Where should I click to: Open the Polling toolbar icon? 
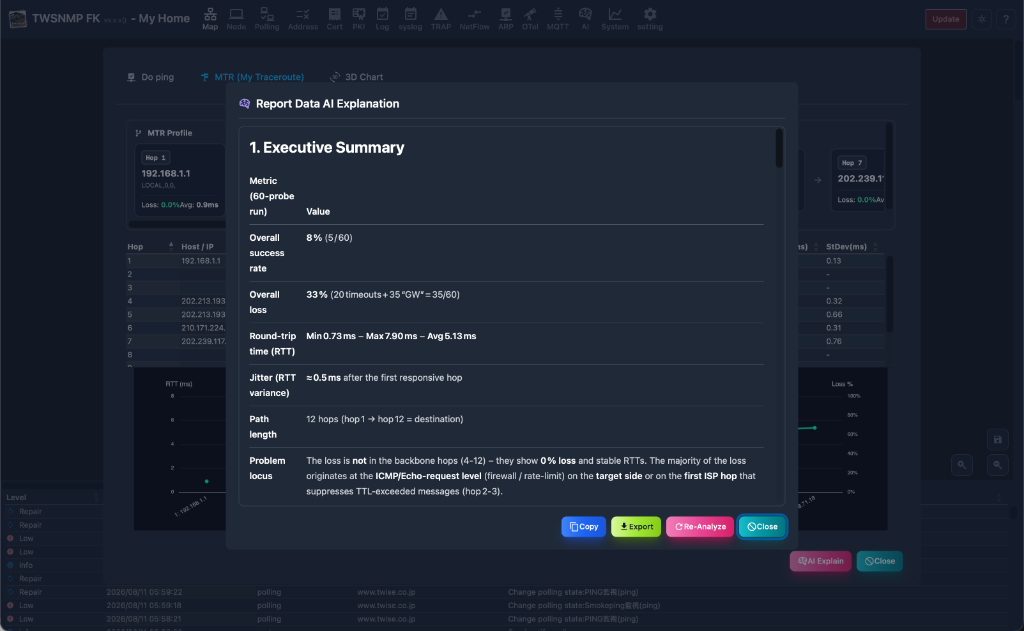[x=266, y=19]
